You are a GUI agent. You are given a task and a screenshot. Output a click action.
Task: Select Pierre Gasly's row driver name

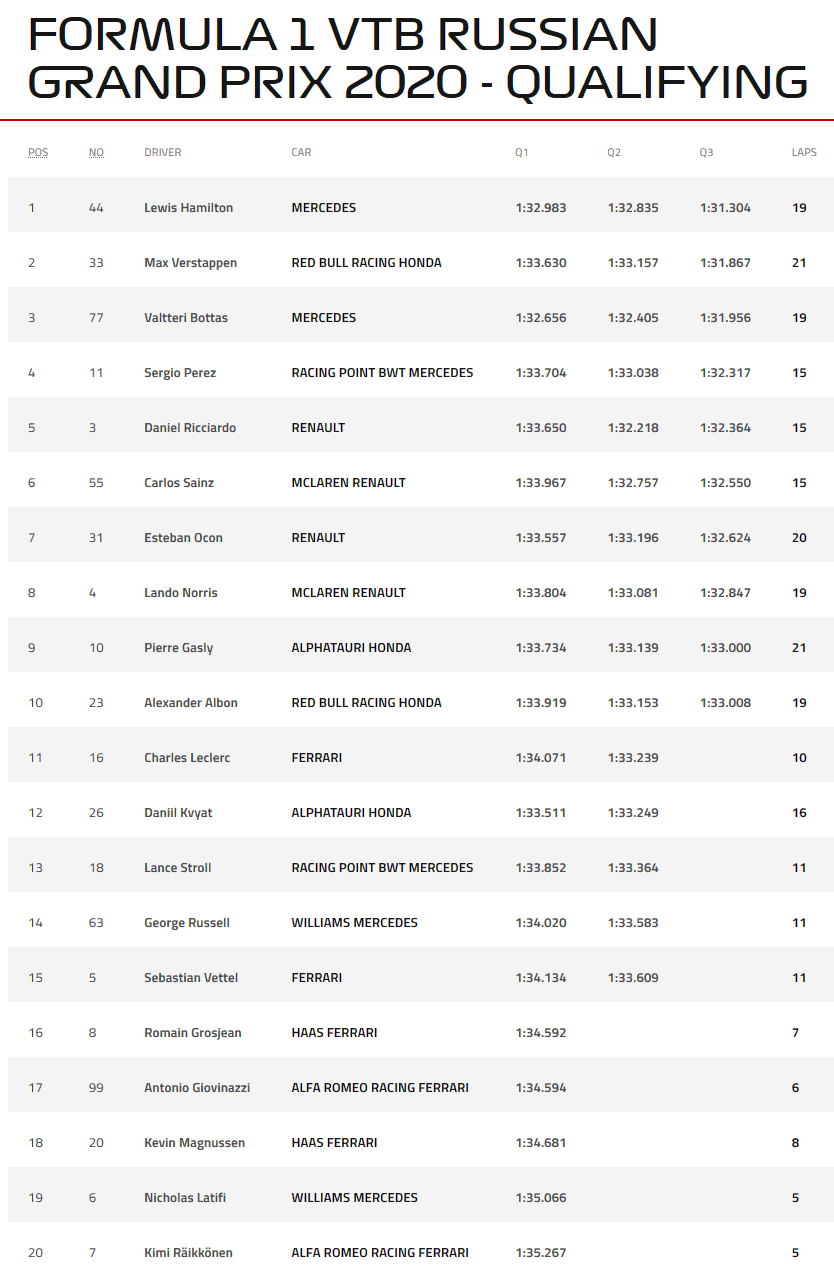pos(178,648)
